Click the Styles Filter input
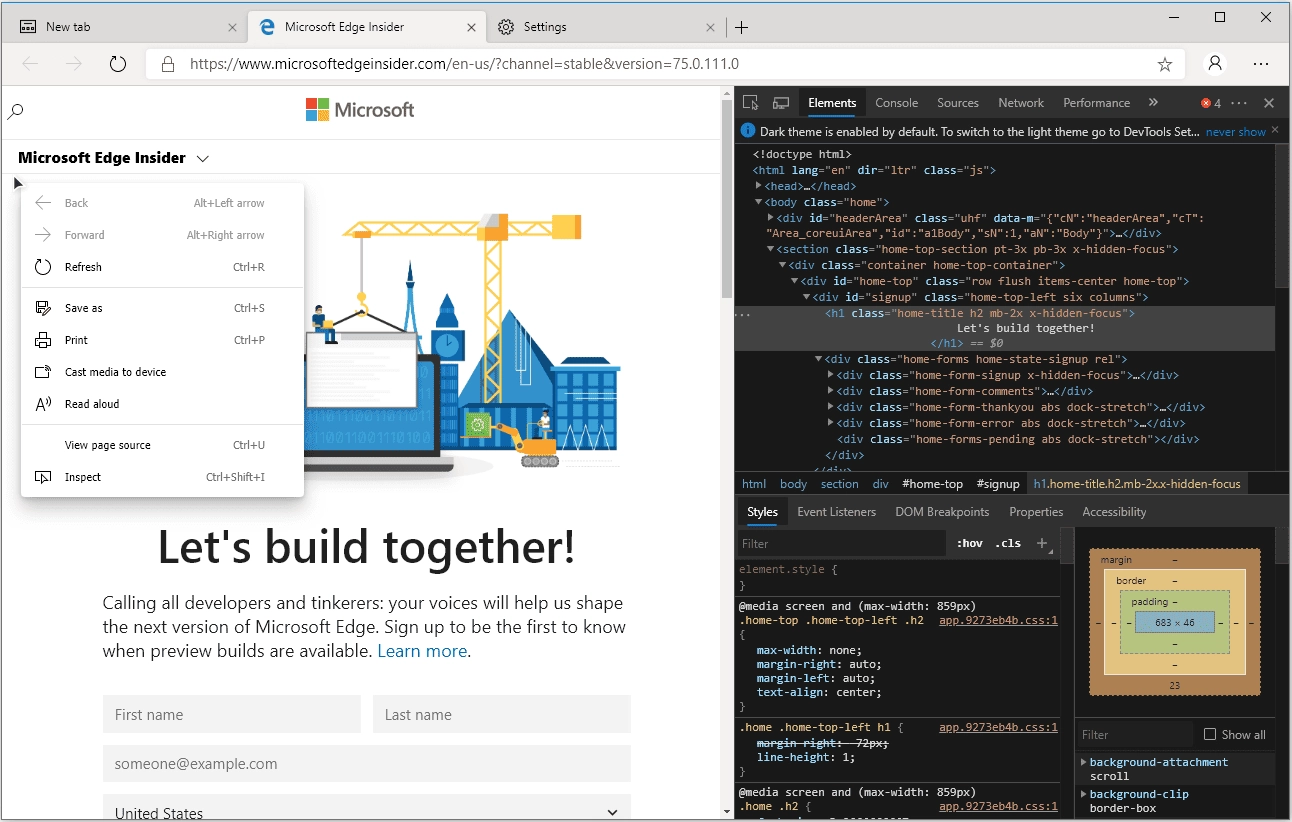Screen dimensions: 1292x822 [841, 543]
